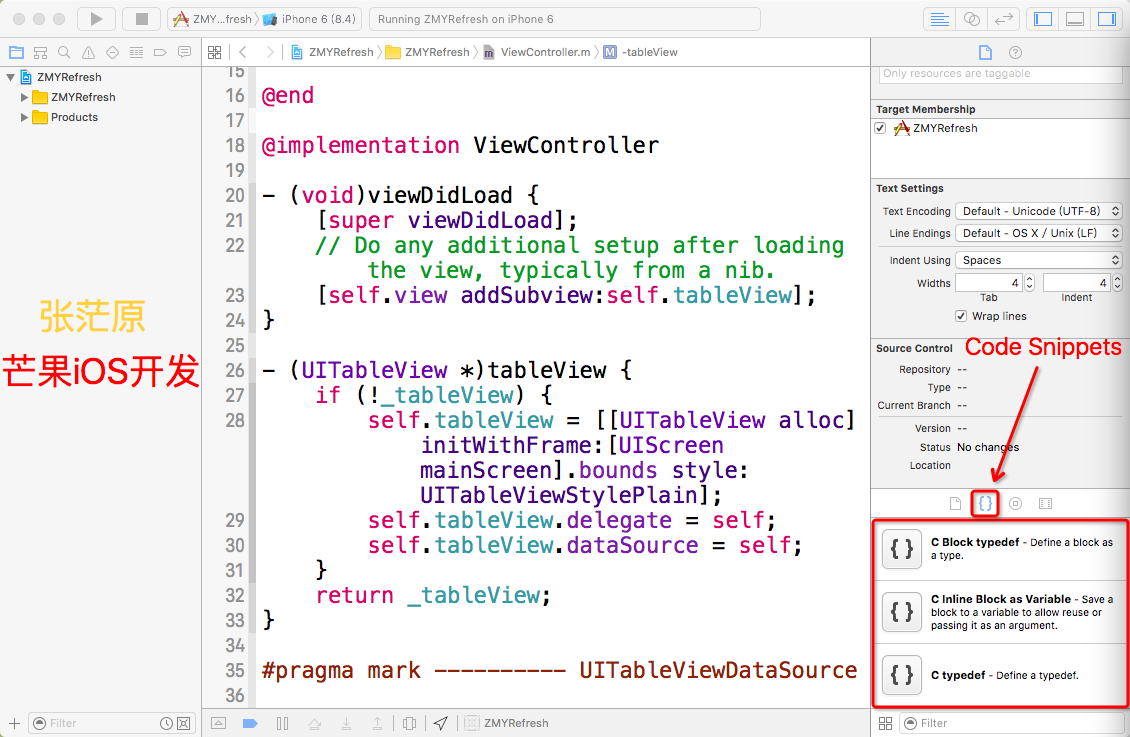Open the Quick Help inspector
Image resolution: width=1130 pixels, height=737 pixels.
1015,52
